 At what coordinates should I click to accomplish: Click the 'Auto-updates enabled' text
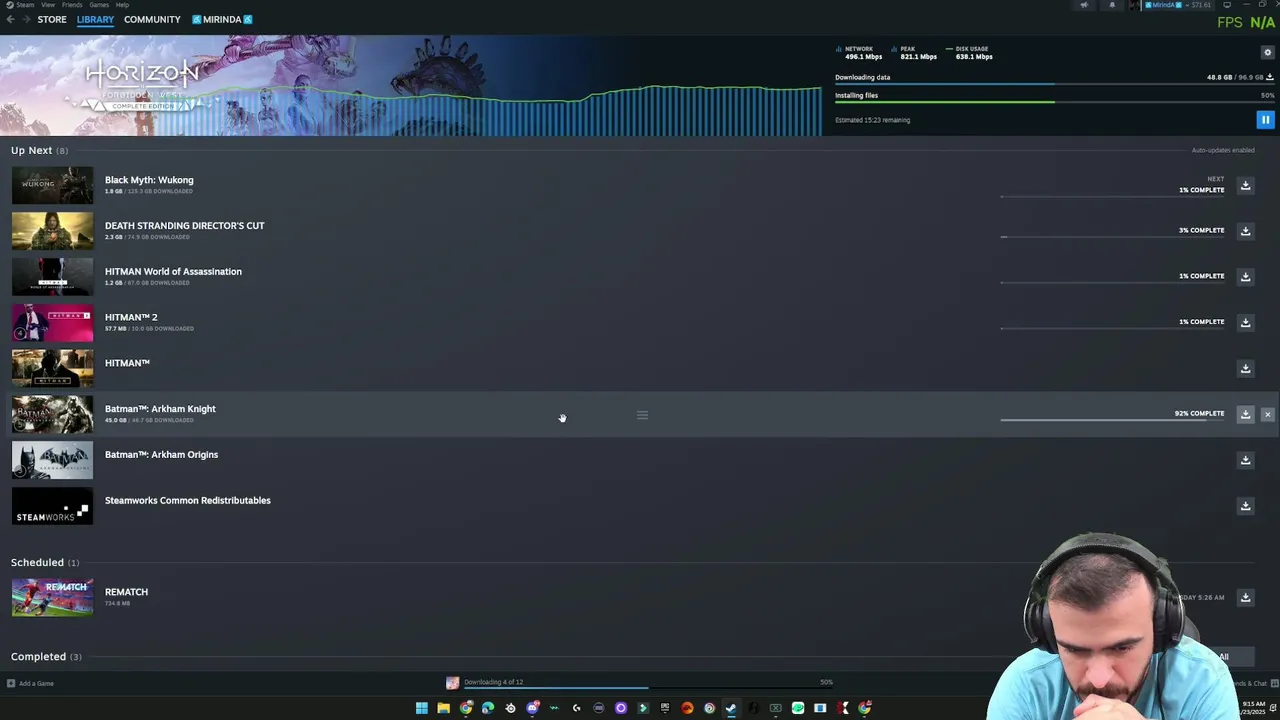point(1222,150)
